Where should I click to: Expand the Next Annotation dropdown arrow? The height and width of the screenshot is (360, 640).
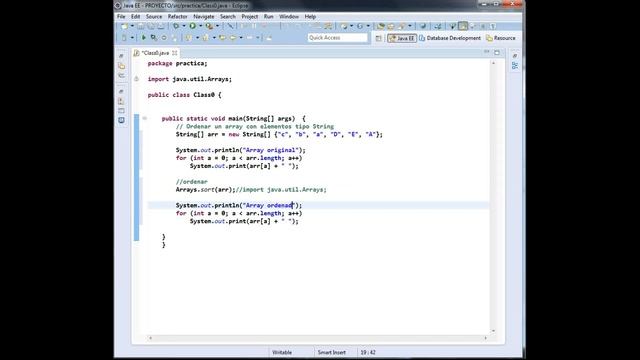pyautogui.click(x=198, y=38)
